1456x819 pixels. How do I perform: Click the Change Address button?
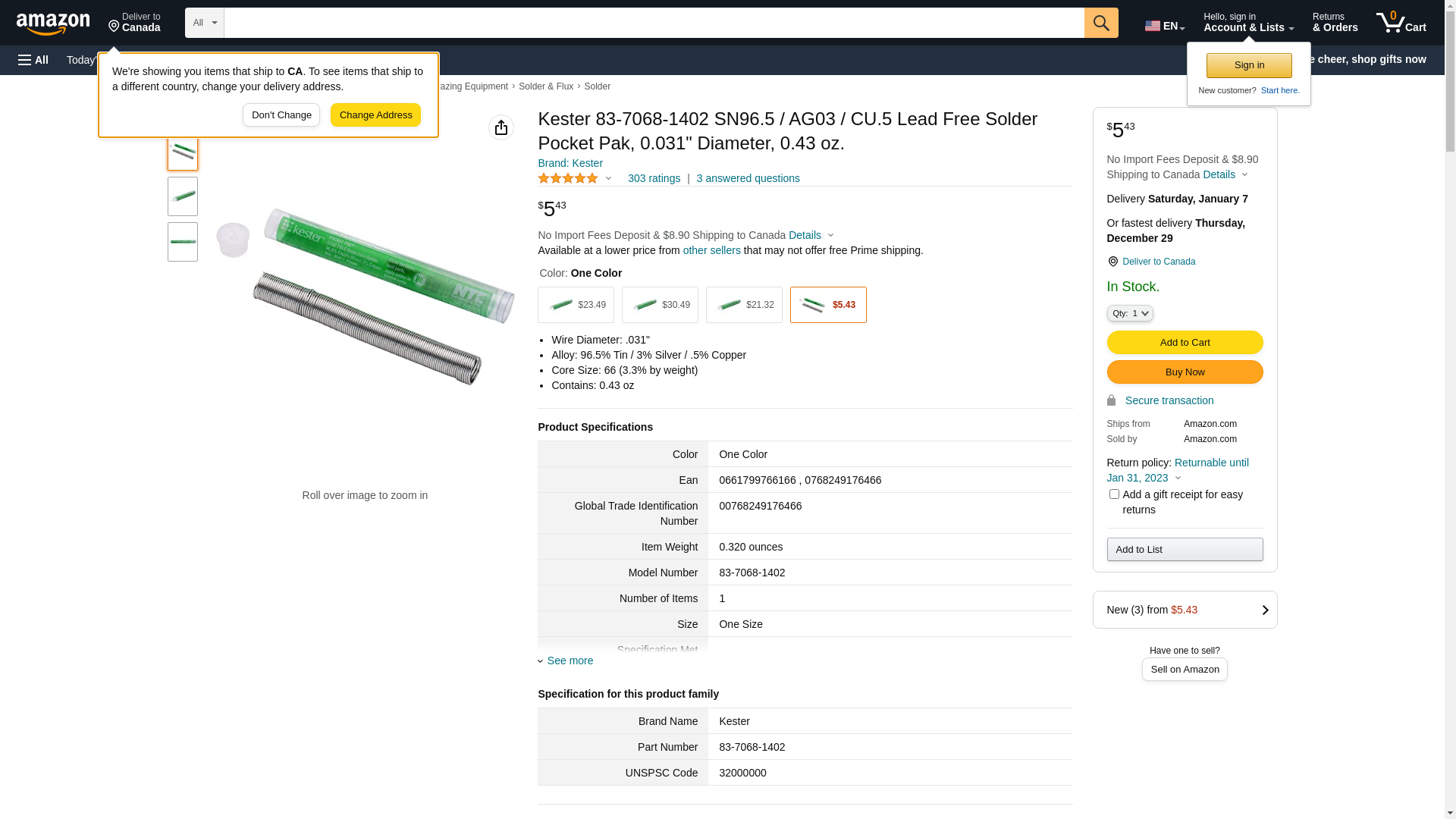tap(375, 115)
